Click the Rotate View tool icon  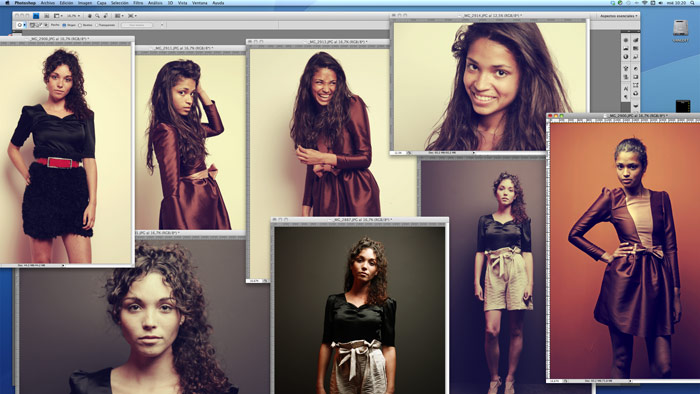(x=105, y=16)
